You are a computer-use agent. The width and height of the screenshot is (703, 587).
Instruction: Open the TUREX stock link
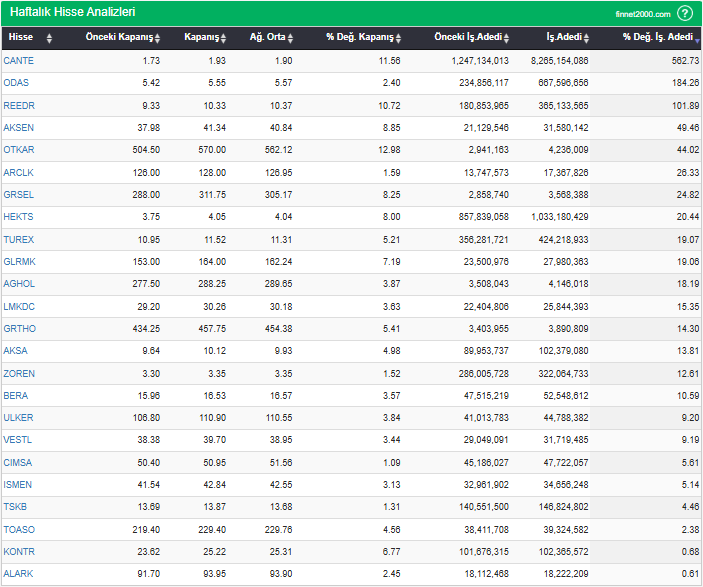click(19, 240)
